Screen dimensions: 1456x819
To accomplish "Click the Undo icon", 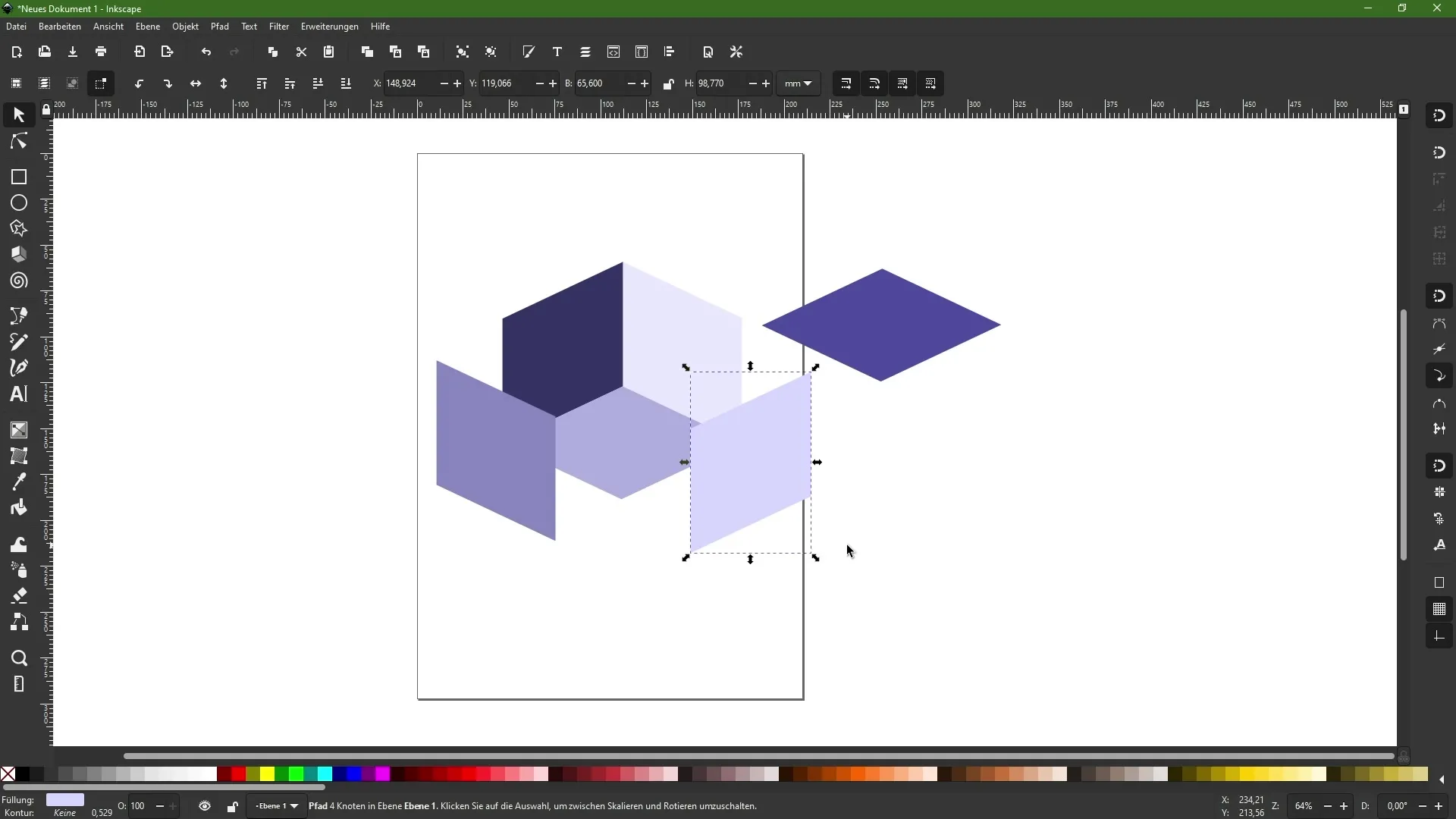I will 206,52.
